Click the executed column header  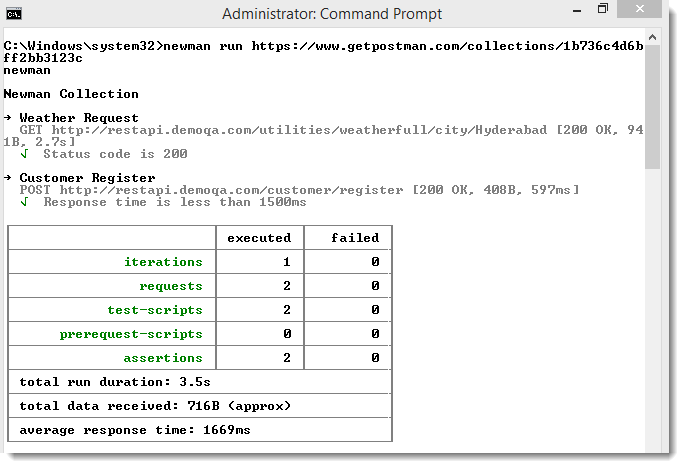pos(259,238)
